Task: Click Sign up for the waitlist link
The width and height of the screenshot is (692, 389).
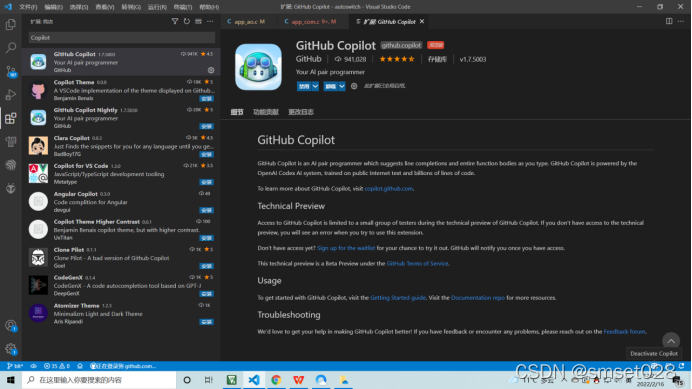Action: [346, 248]
